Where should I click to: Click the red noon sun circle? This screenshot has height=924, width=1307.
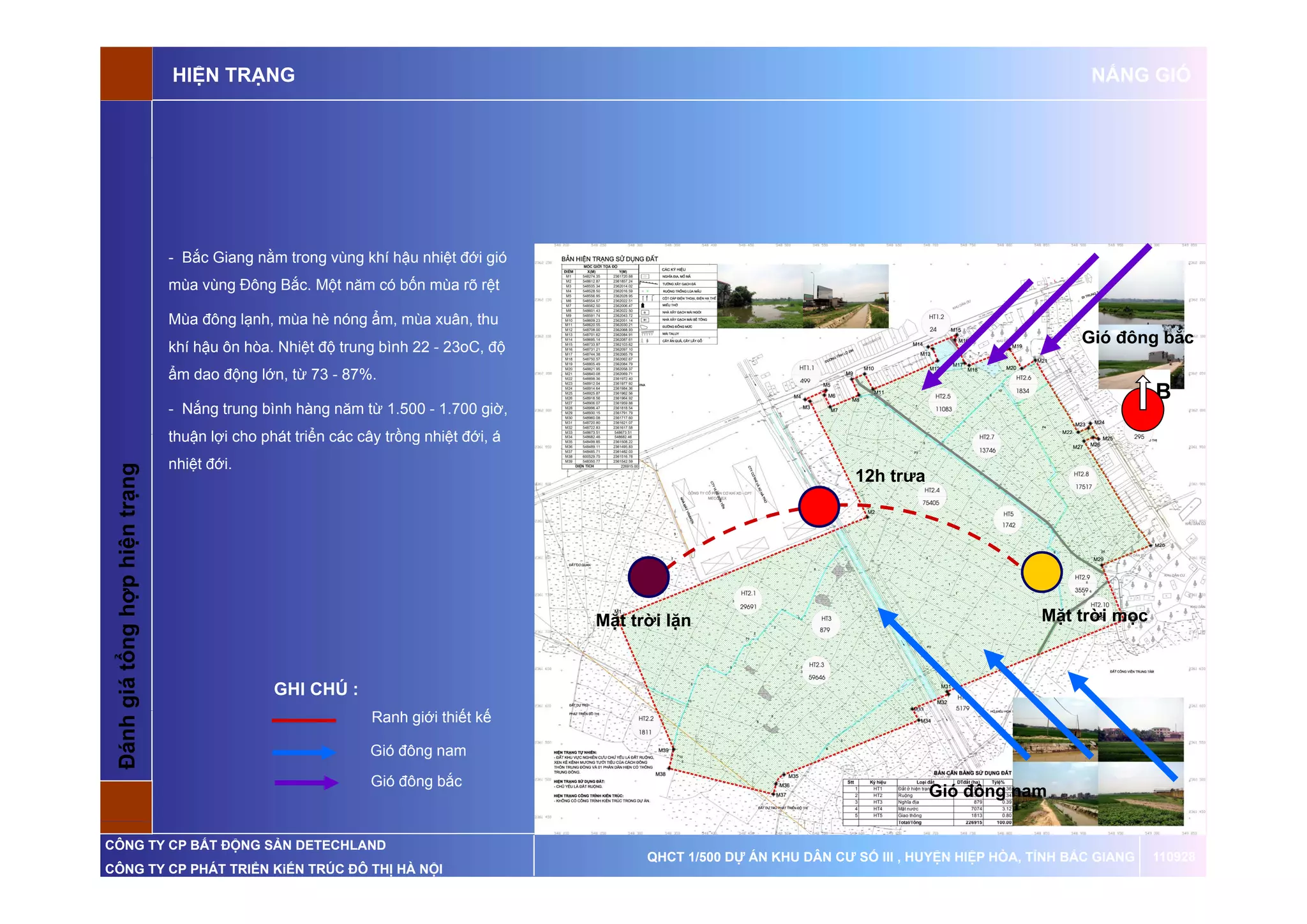819,506
